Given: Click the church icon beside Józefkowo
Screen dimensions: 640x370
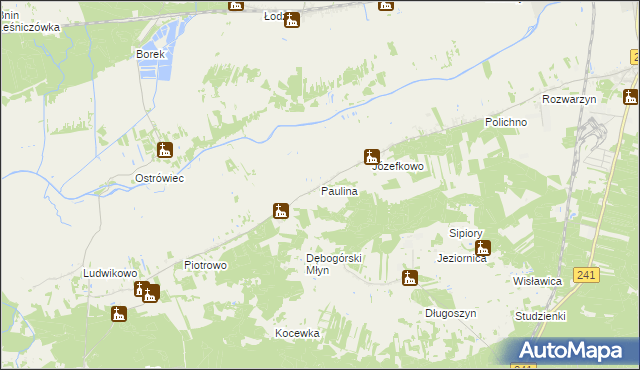Looking at the screenshot, I should point(372,157).
